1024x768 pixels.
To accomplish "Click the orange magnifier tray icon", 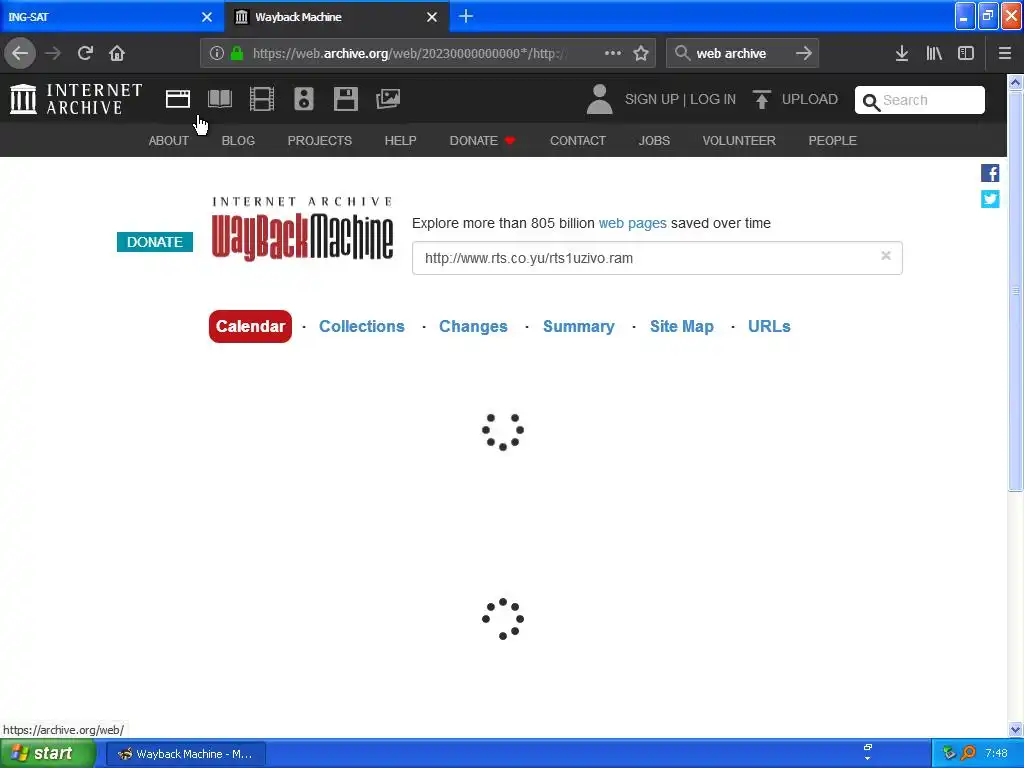I will (x=968, y=753).
